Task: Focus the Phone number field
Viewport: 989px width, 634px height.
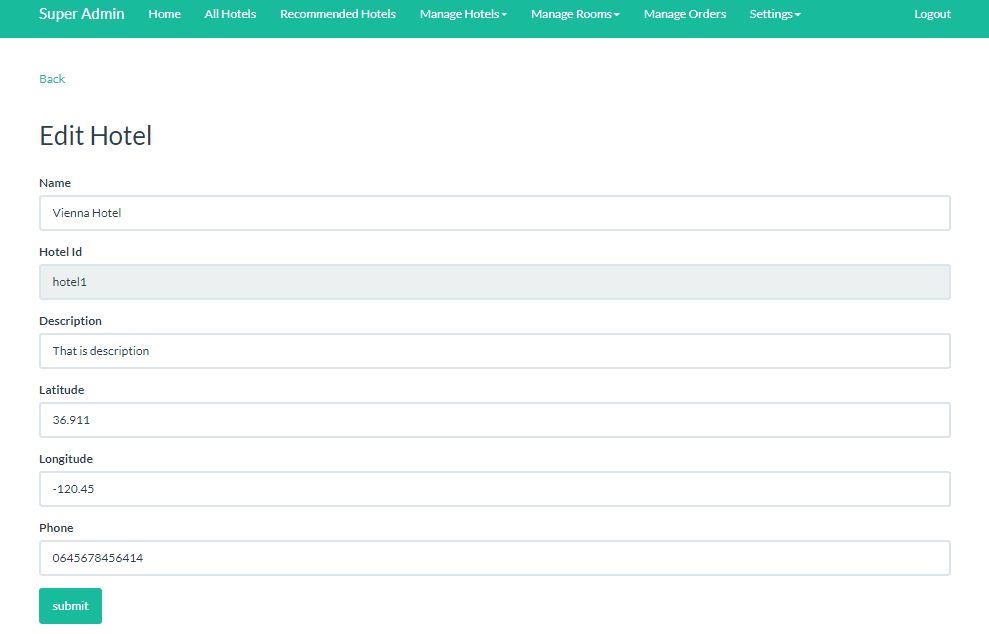Action: coord(494,558)
